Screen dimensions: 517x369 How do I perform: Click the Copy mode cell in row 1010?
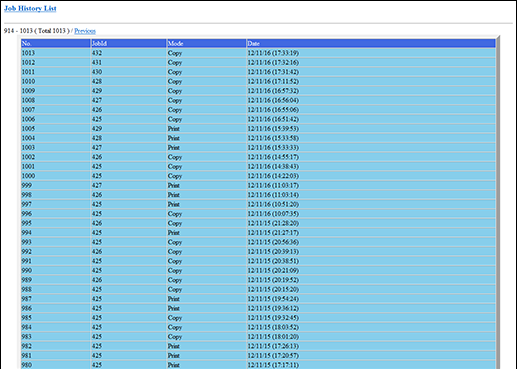pos(206,81)
